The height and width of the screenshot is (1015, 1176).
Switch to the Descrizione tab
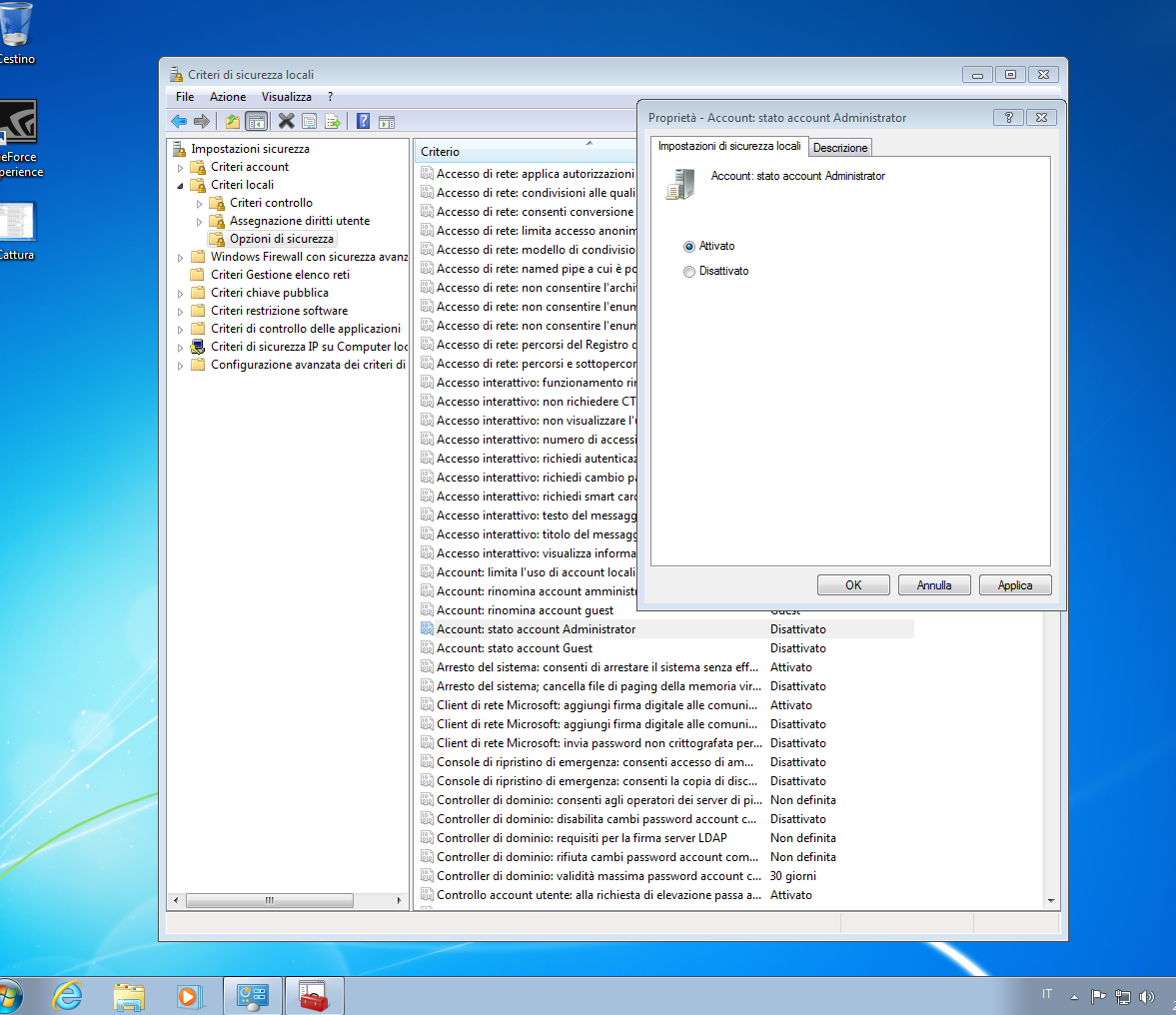click(839, 148)
